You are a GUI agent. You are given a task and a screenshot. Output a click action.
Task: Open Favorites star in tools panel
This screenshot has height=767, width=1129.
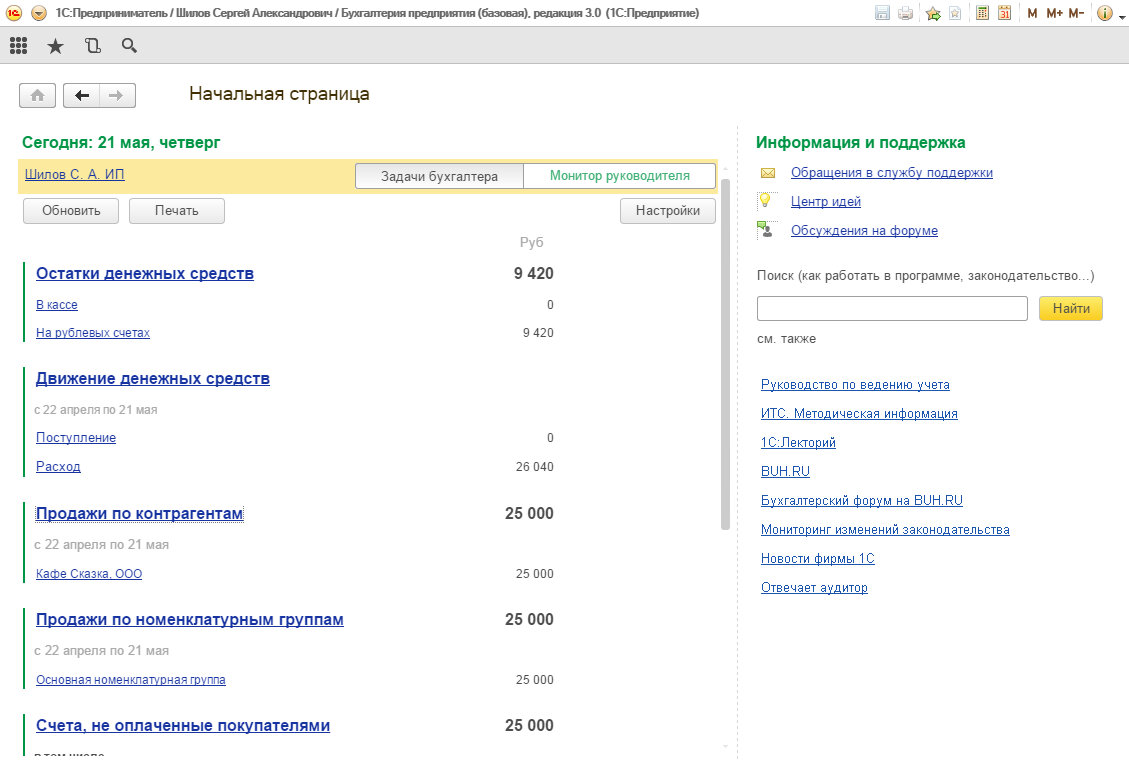55,45
